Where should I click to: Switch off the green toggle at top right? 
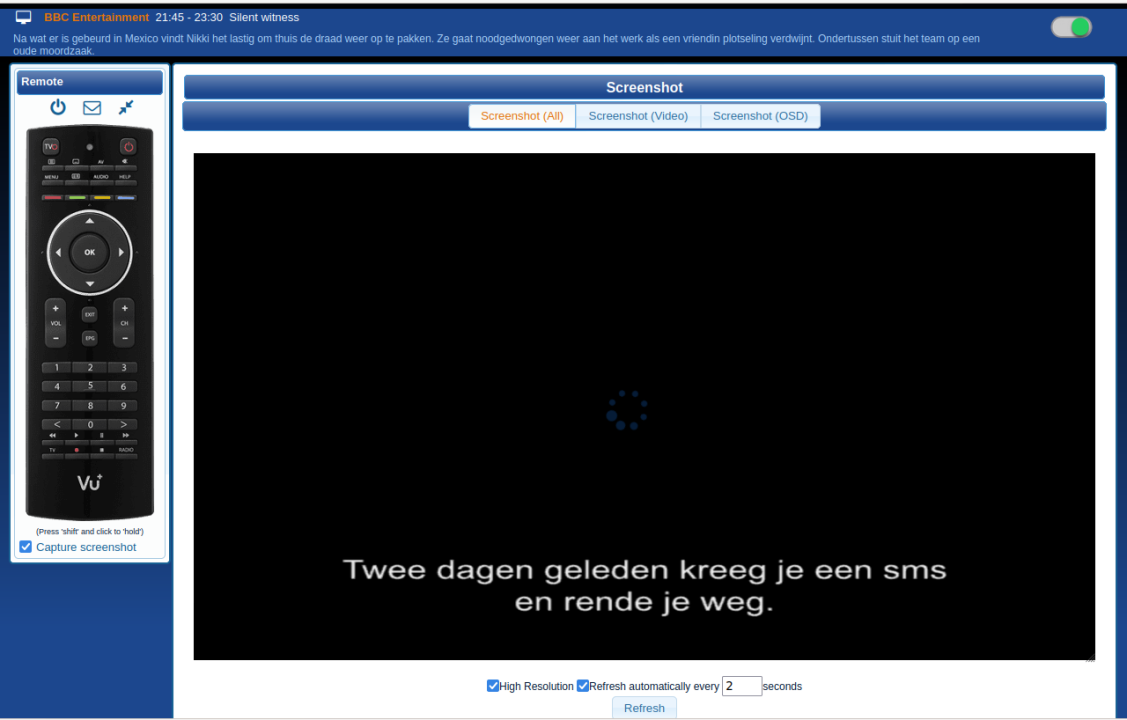coord(1070,27)
